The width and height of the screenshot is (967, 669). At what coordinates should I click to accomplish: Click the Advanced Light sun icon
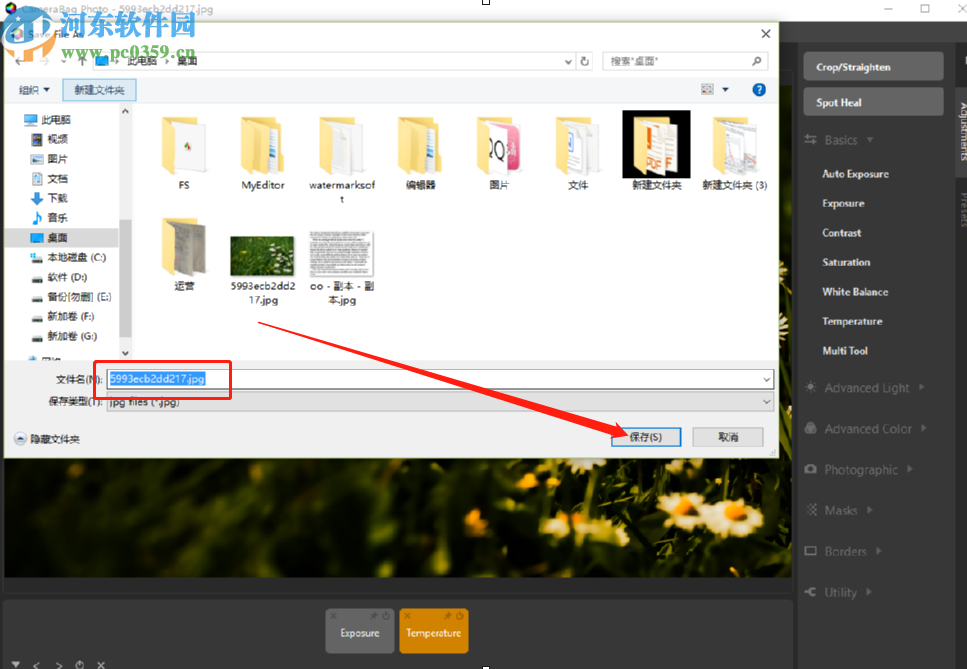[810, 387]
